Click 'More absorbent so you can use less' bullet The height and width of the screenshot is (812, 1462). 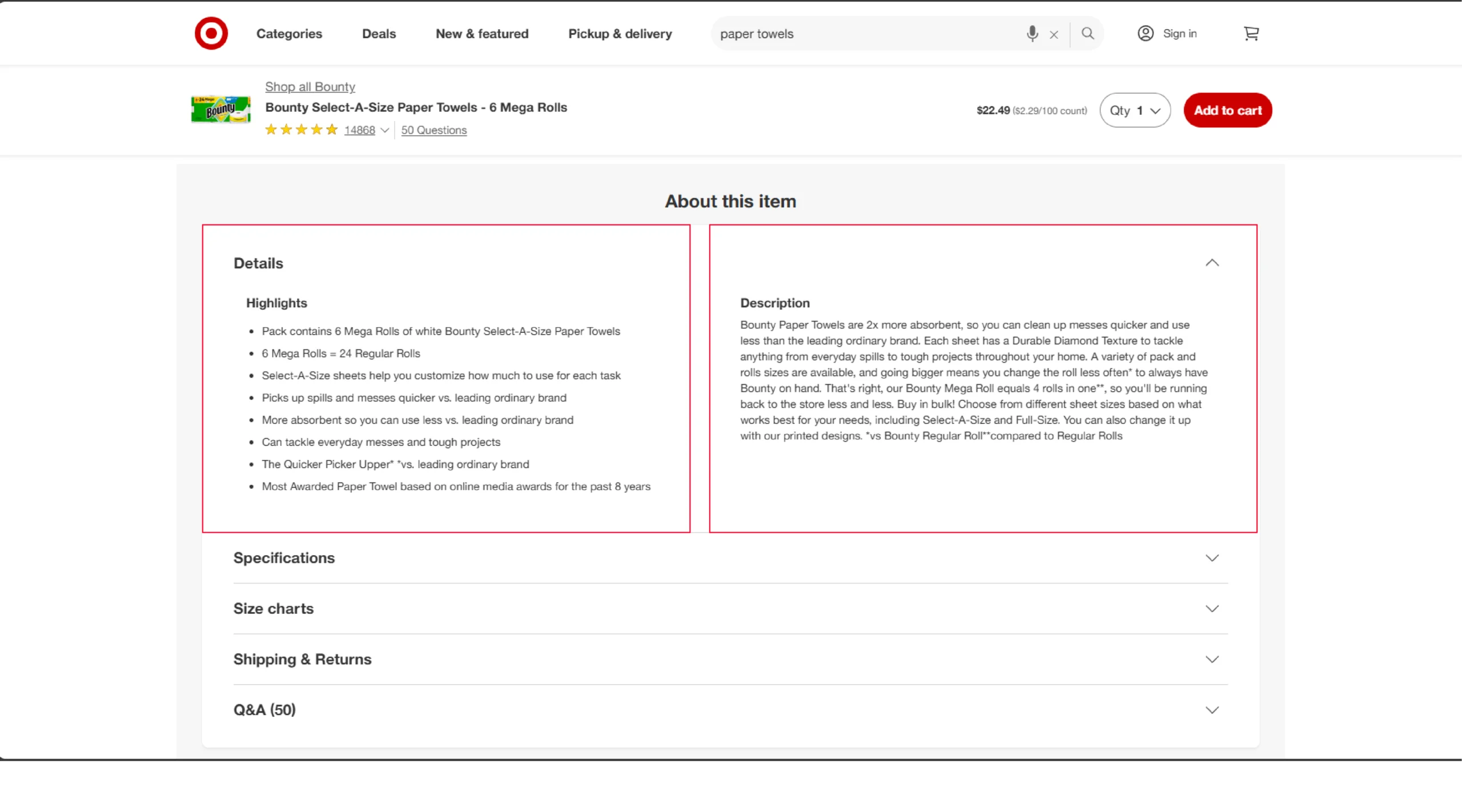click(417, 420)
